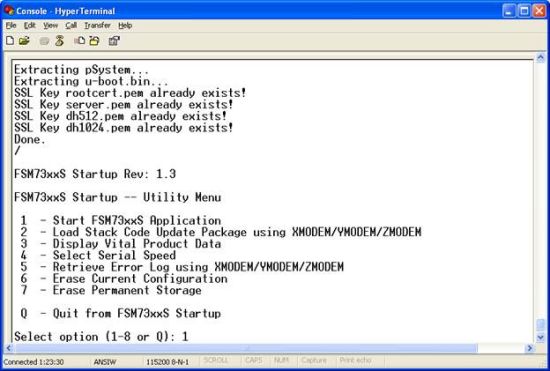Click the New connection toolbar icon
This screenshot has width=550, height=371.
[x=10, y=41]
